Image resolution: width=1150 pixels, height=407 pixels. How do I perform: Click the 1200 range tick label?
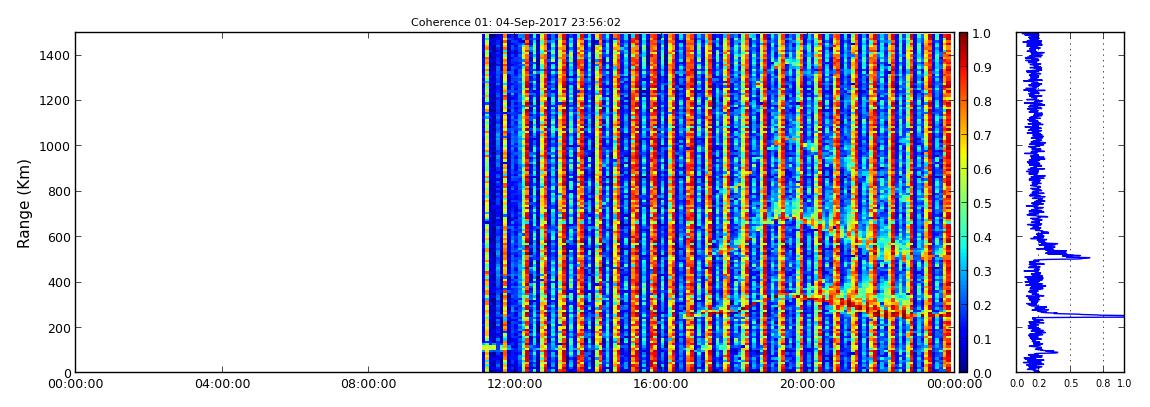pos(54,101)
